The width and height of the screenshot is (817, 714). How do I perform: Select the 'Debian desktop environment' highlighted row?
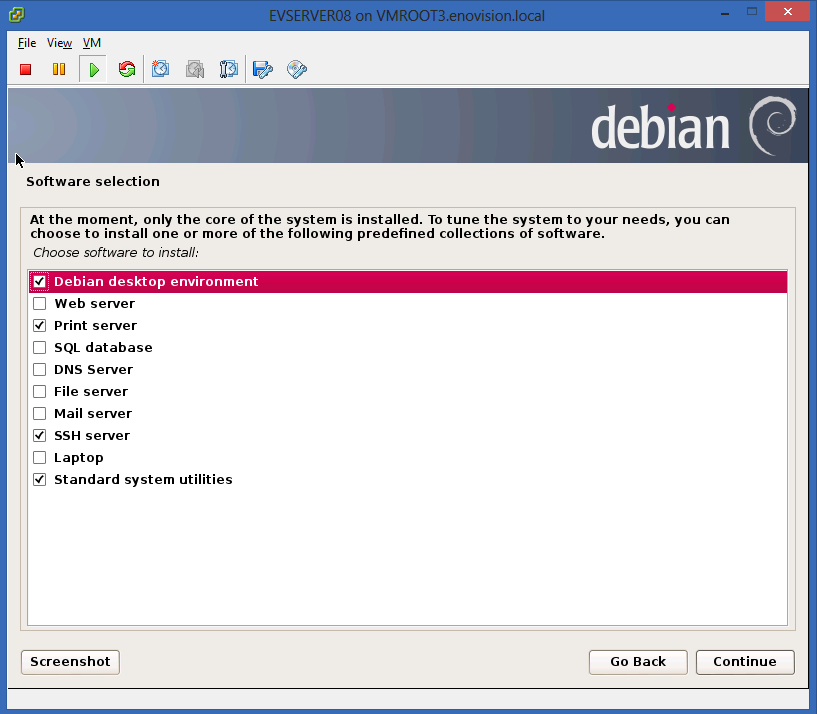[x=408, y=282]
